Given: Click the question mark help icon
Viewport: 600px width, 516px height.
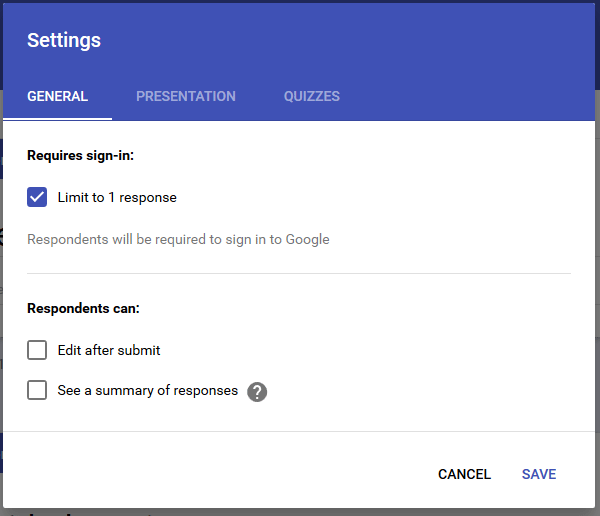Looking at the screenshot, I should [x=257, y=392].
